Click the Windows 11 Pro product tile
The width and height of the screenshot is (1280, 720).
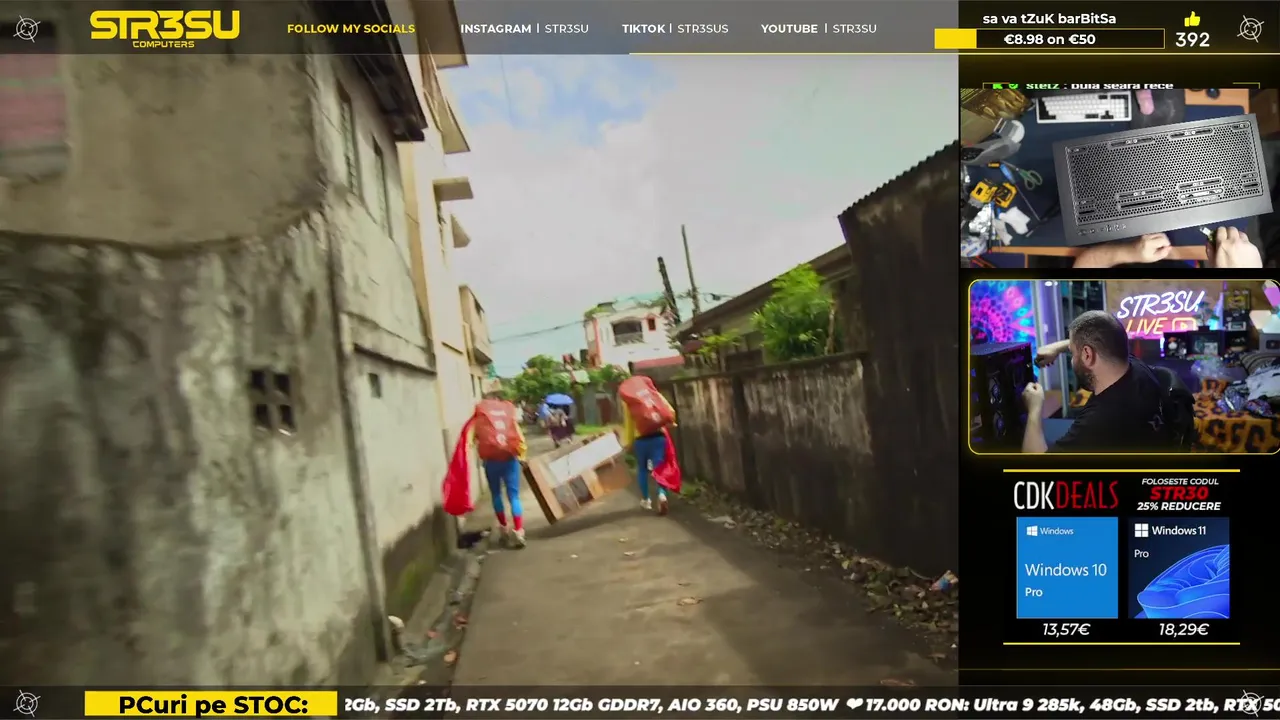click(1179, 567)
